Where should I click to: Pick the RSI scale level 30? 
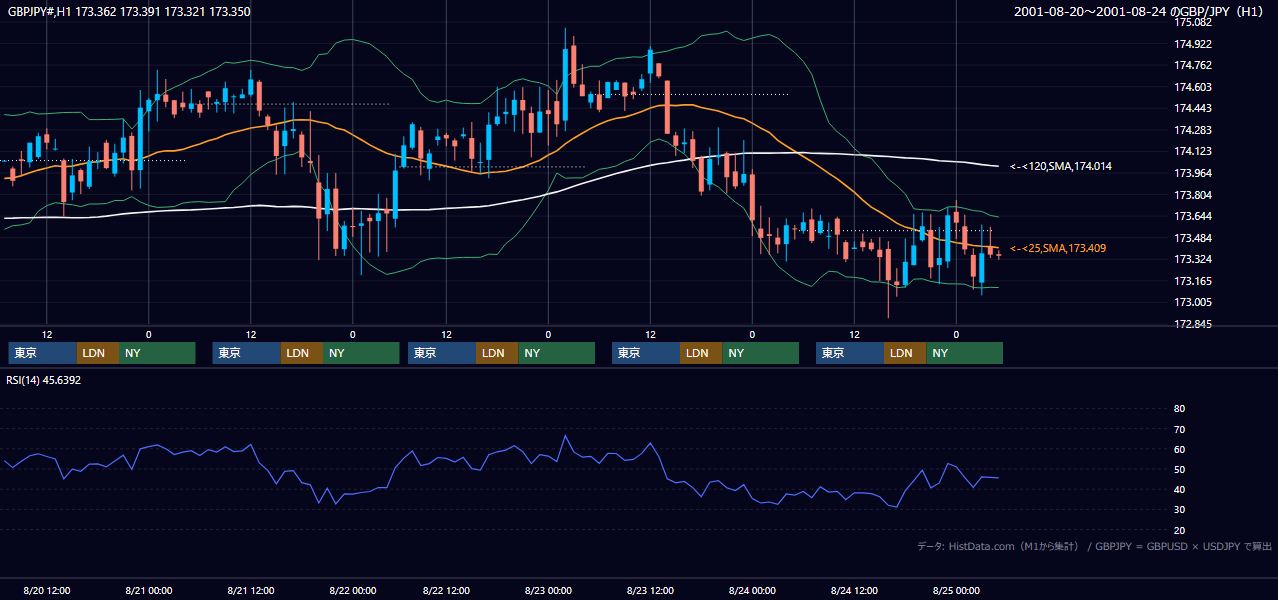coord(1179,510)
